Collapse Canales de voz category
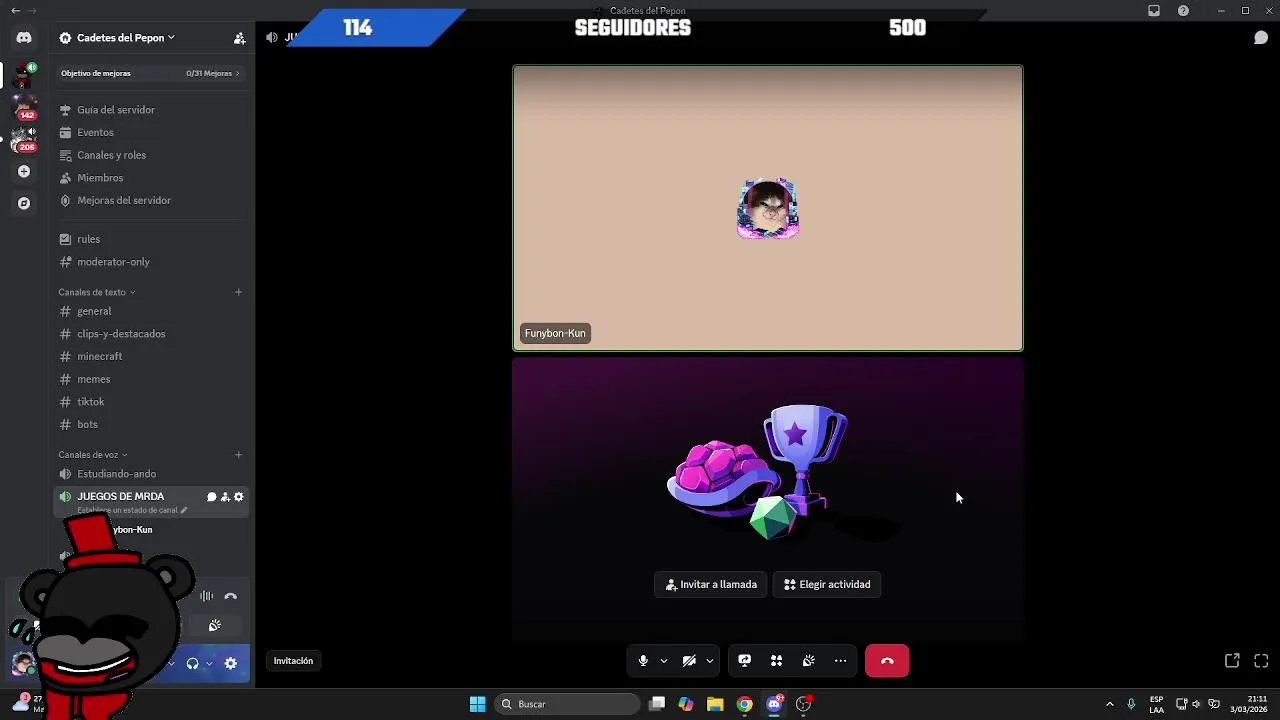 point(92,455)
